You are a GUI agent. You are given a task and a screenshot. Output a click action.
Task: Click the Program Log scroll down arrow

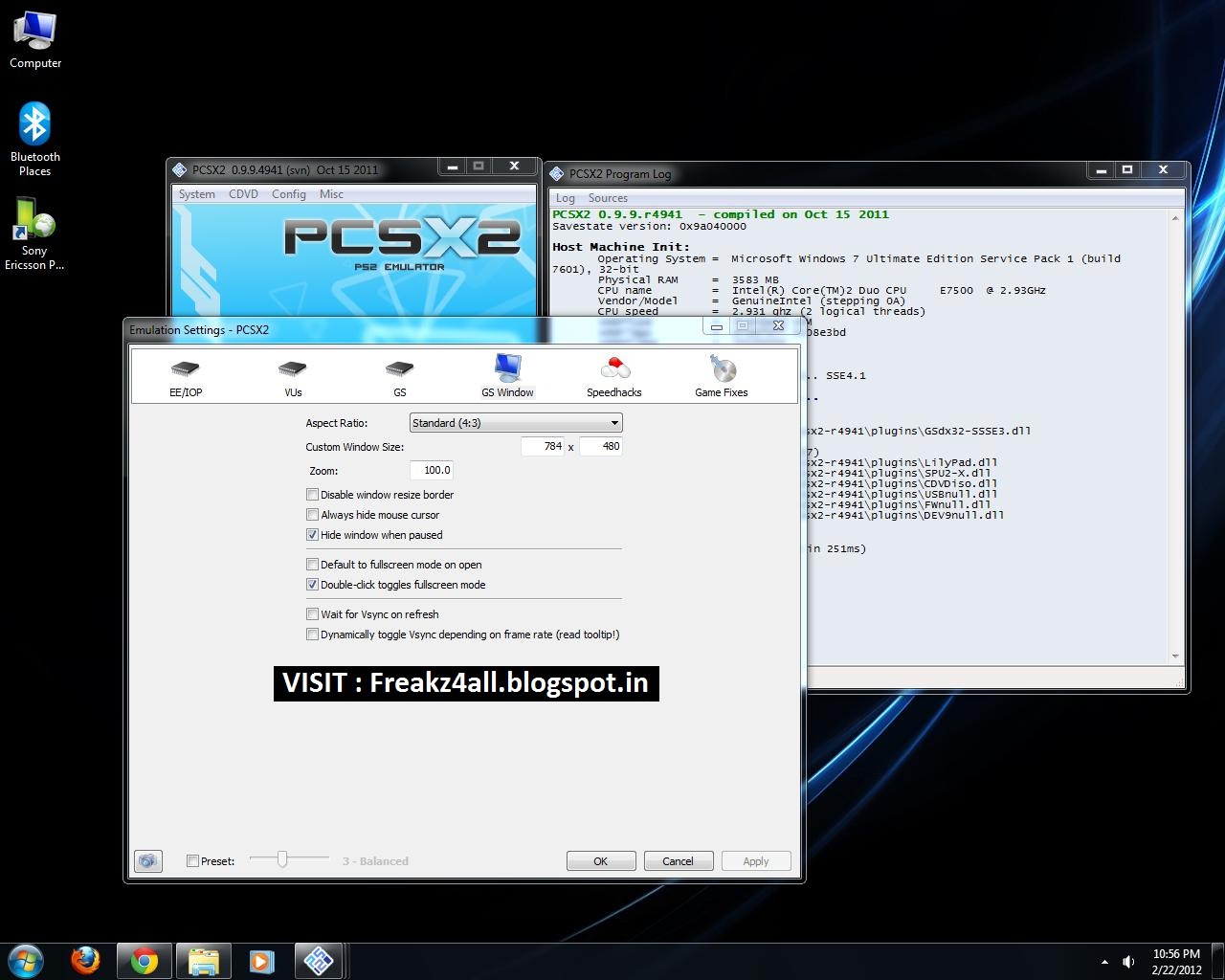click(1175, 657)
